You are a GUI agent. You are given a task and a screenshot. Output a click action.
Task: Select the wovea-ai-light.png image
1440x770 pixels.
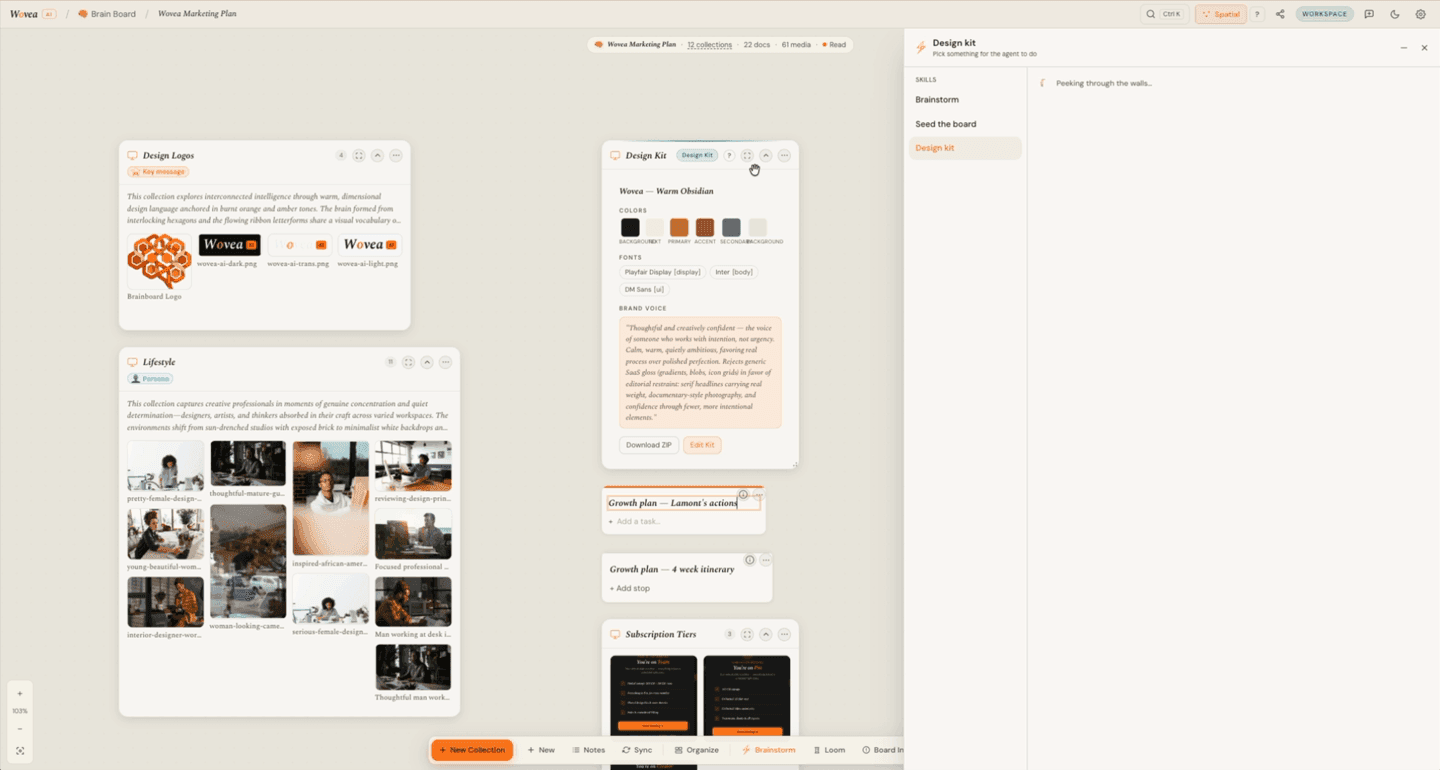(368, 245)
